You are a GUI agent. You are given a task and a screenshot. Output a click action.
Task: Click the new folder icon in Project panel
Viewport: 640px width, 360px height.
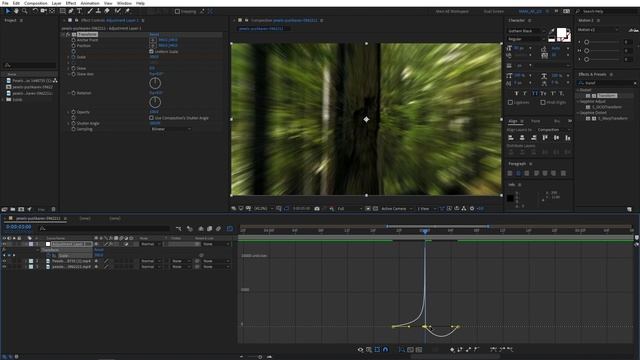(x=13, y=209)
